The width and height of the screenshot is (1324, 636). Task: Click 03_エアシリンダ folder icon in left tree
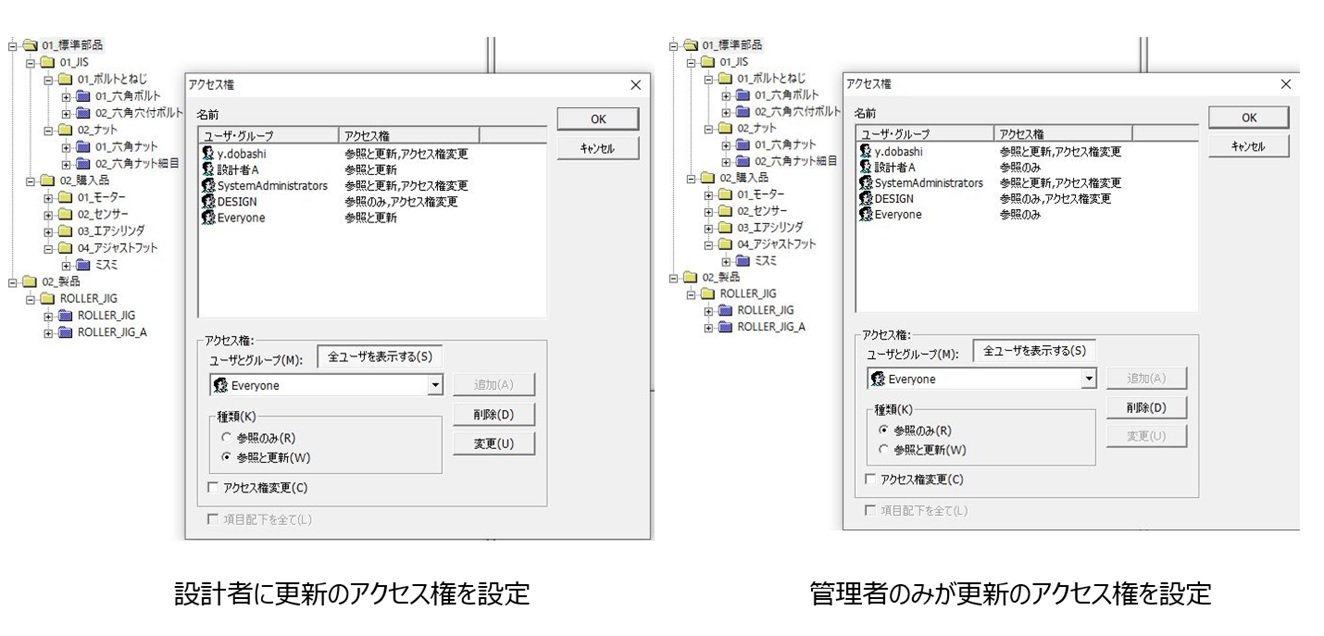(x=67, y=230)
